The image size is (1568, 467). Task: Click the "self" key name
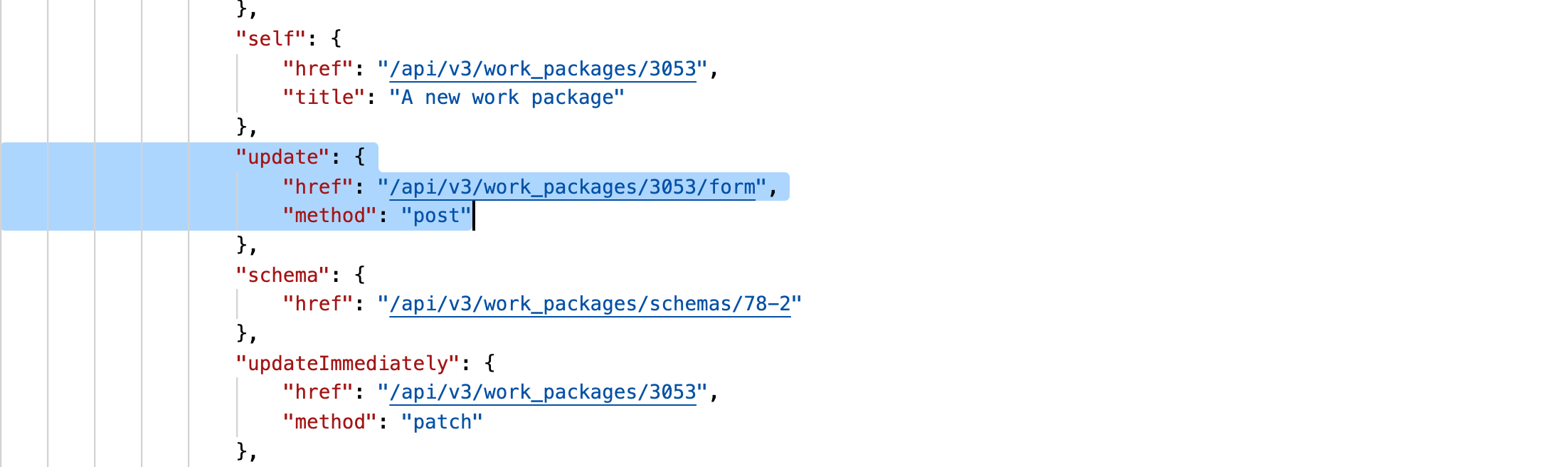(271, 39)
